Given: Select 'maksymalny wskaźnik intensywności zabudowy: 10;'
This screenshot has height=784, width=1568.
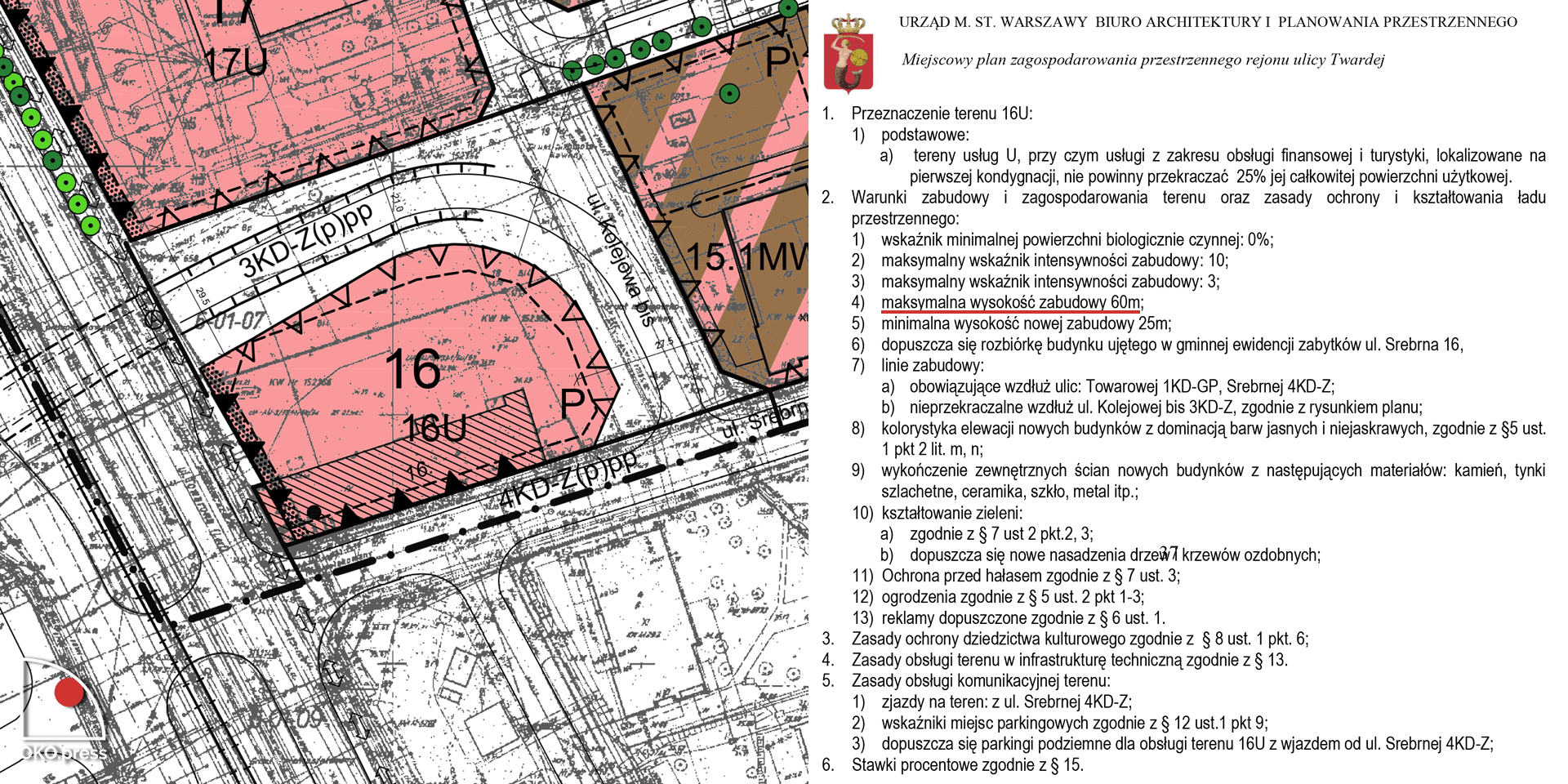Looking at the screenshot, I should click(x=1054, y=261).
